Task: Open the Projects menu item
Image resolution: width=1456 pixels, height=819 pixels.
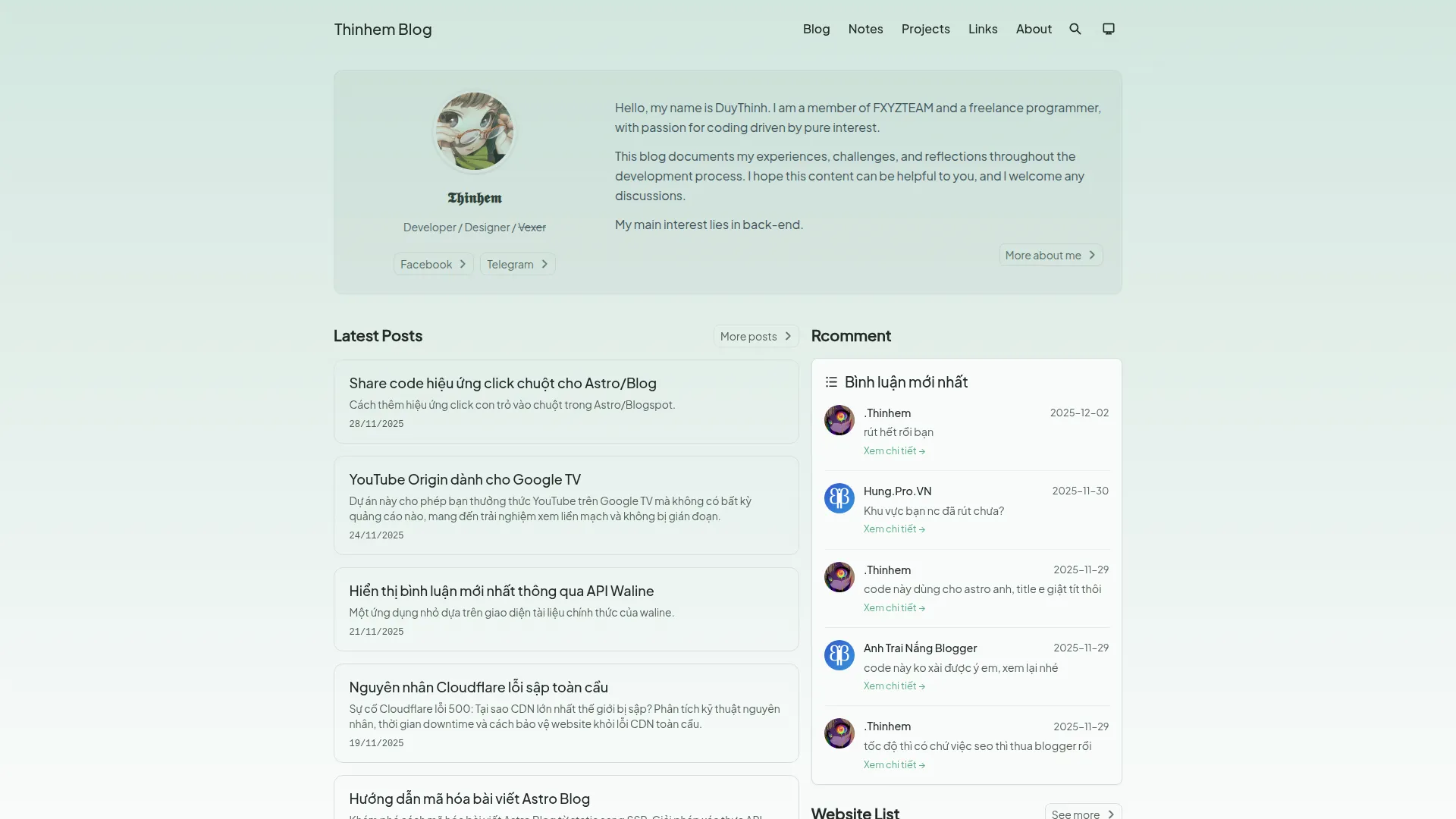Action: coord(925,29)
